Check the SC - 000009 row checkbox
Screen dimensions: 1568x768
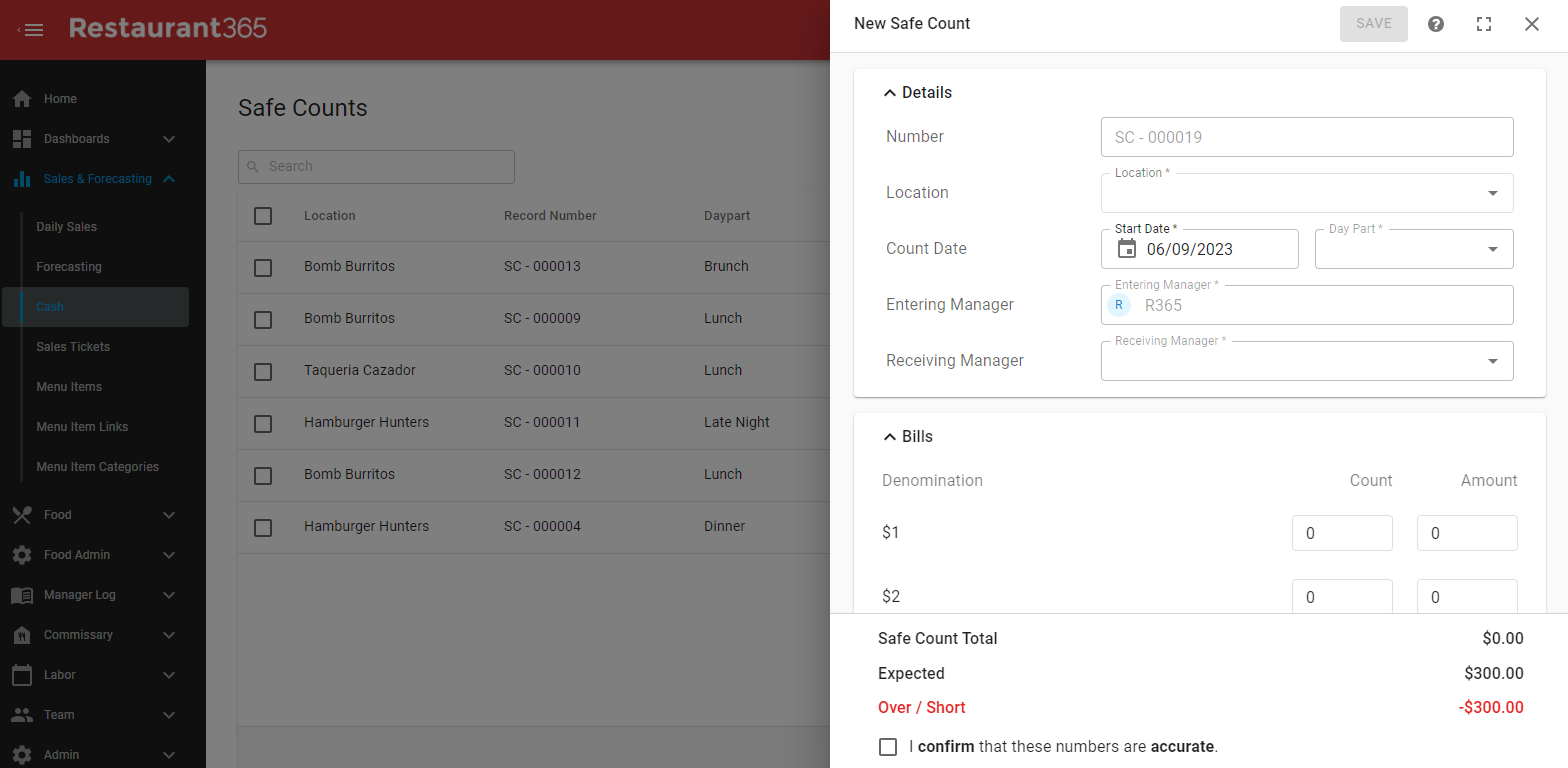tap(263, 320)
